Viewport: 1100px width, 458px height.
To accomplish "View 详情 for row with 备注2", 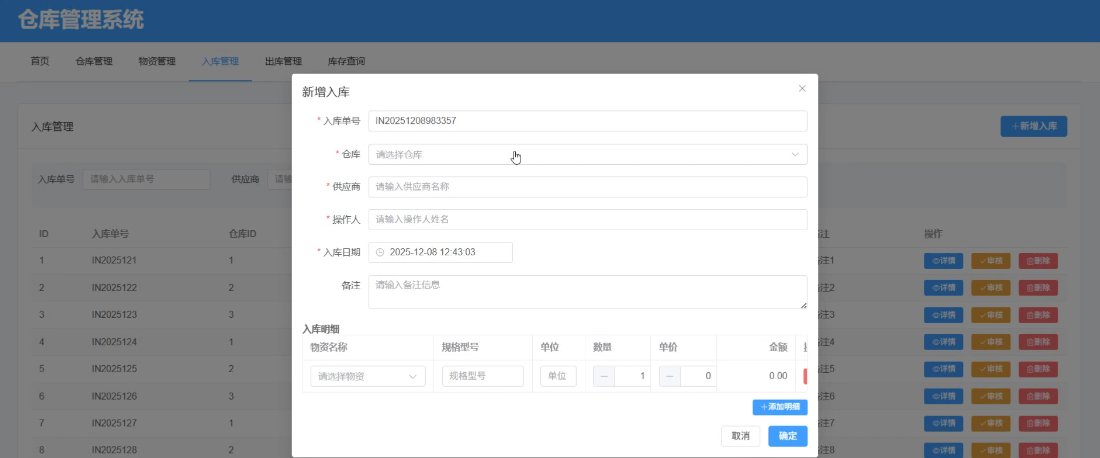I will 944,288.
